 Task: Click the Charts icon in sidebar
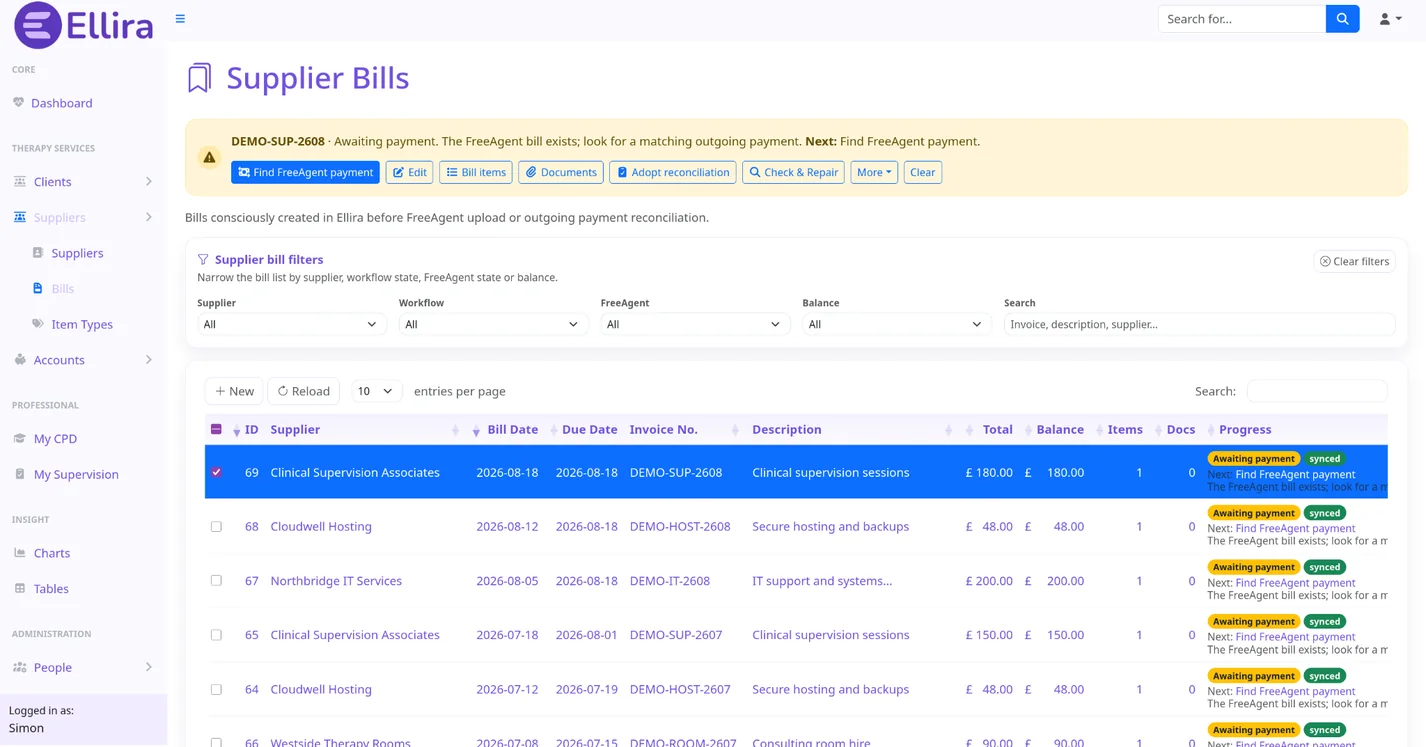19,553
